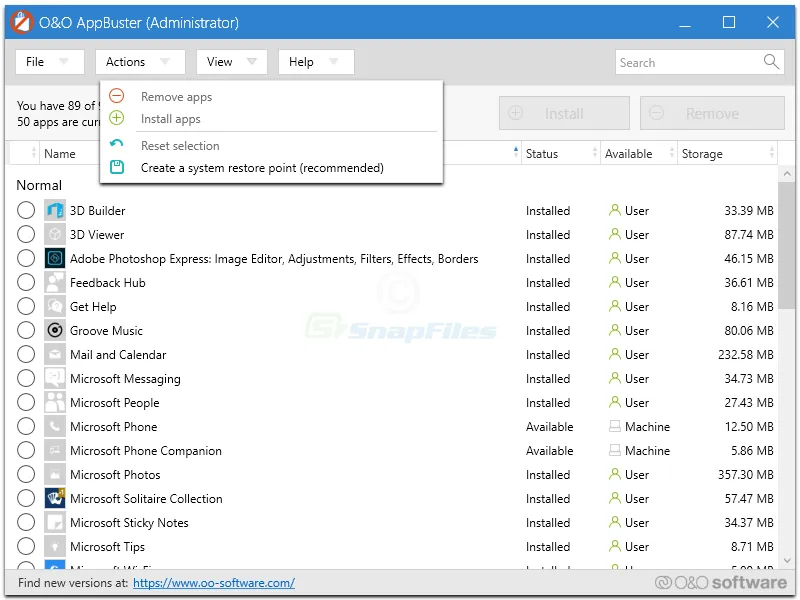Click the Microsoft Solitaire Collection app icon

pyautogui.click(x=55, y=498)
